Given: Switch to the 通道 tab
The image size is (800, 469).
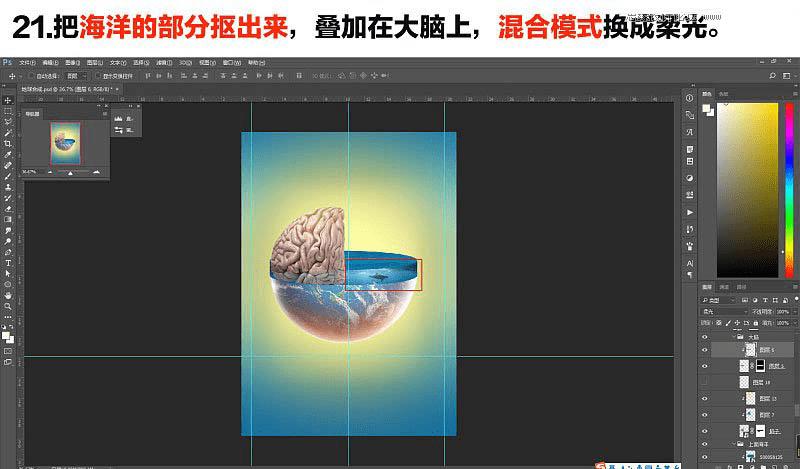Looking at the screenshot, I should 724,287.
